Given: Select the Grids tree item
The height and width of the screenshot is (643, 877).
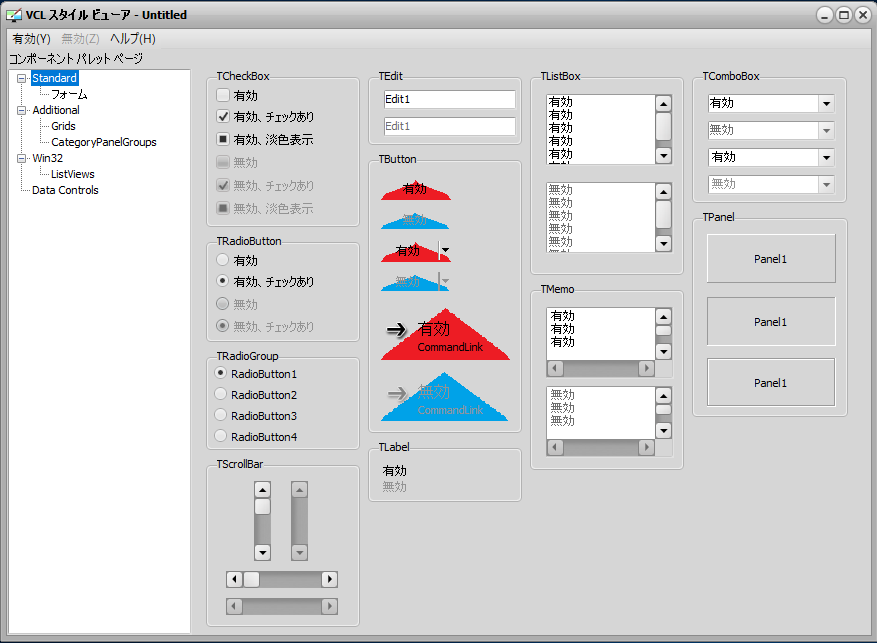Looking at the screenshot, I should click(x=63, y=126).
